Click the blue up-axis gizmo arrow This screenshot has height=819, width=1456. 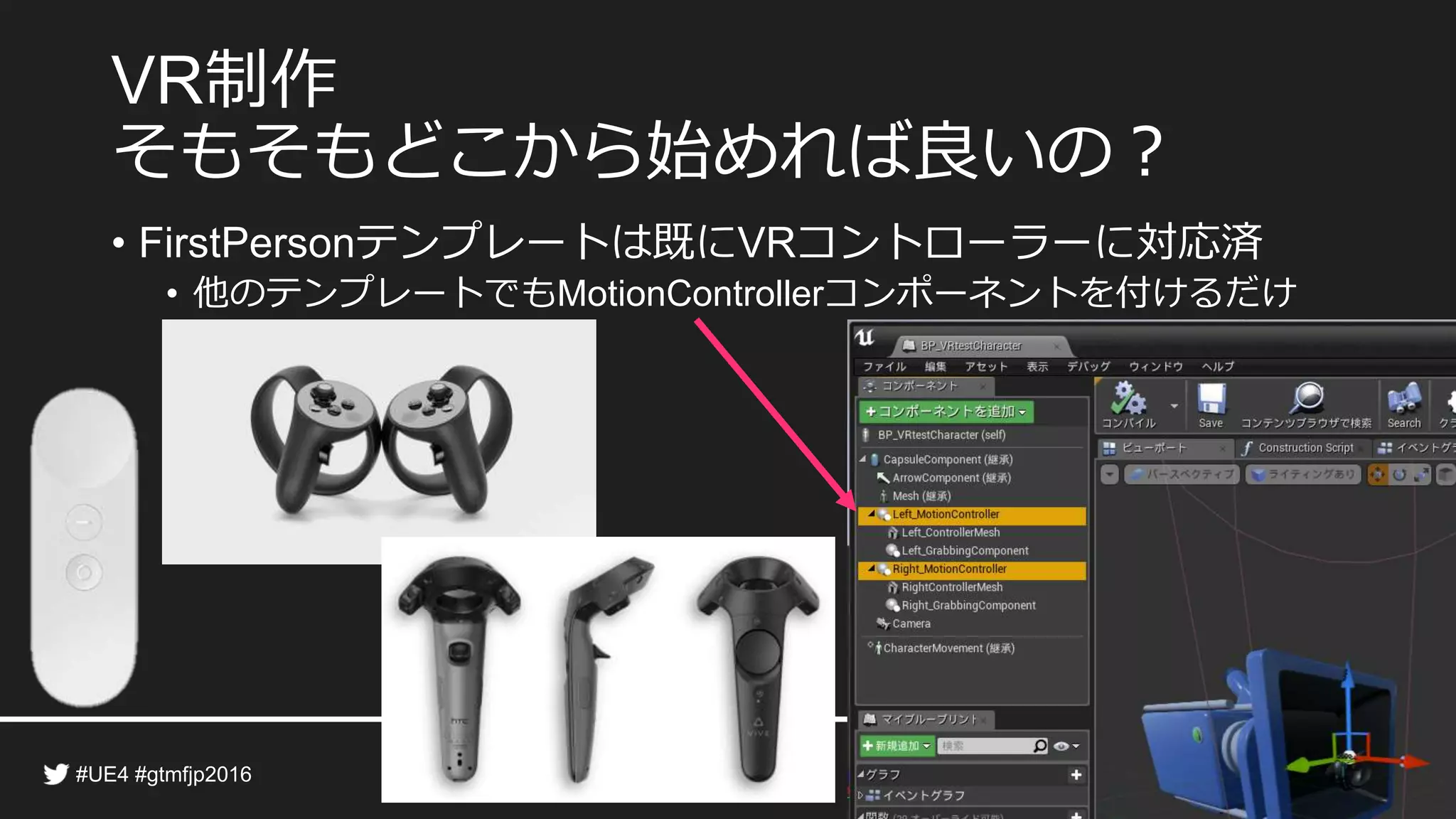[1347, 675]
